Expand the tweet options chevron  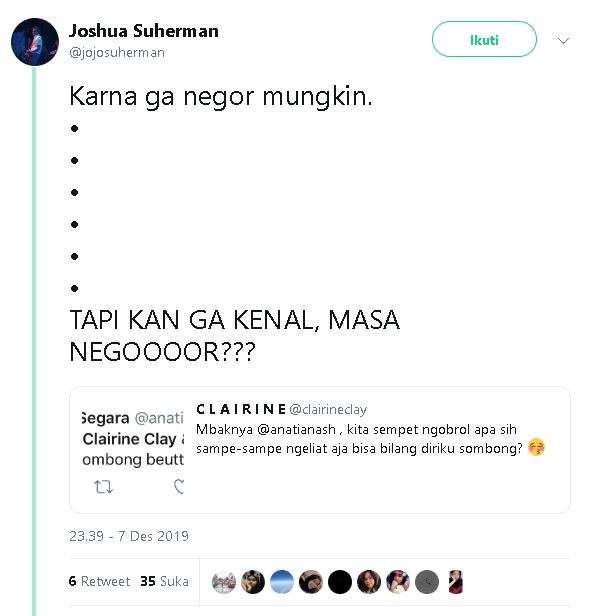pyautogui.click(x=563, y=40)
